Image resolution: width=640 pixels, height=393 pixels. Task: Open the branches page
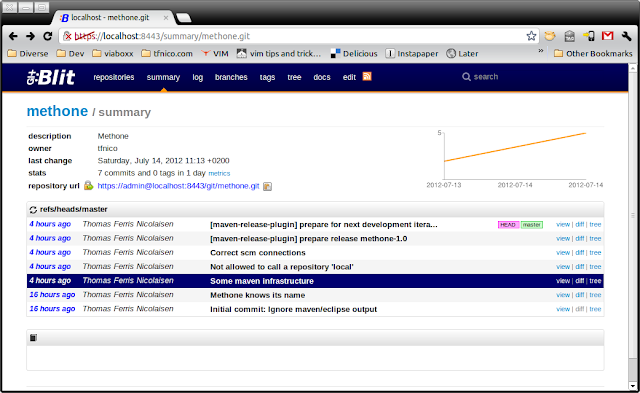coord(231,77)
